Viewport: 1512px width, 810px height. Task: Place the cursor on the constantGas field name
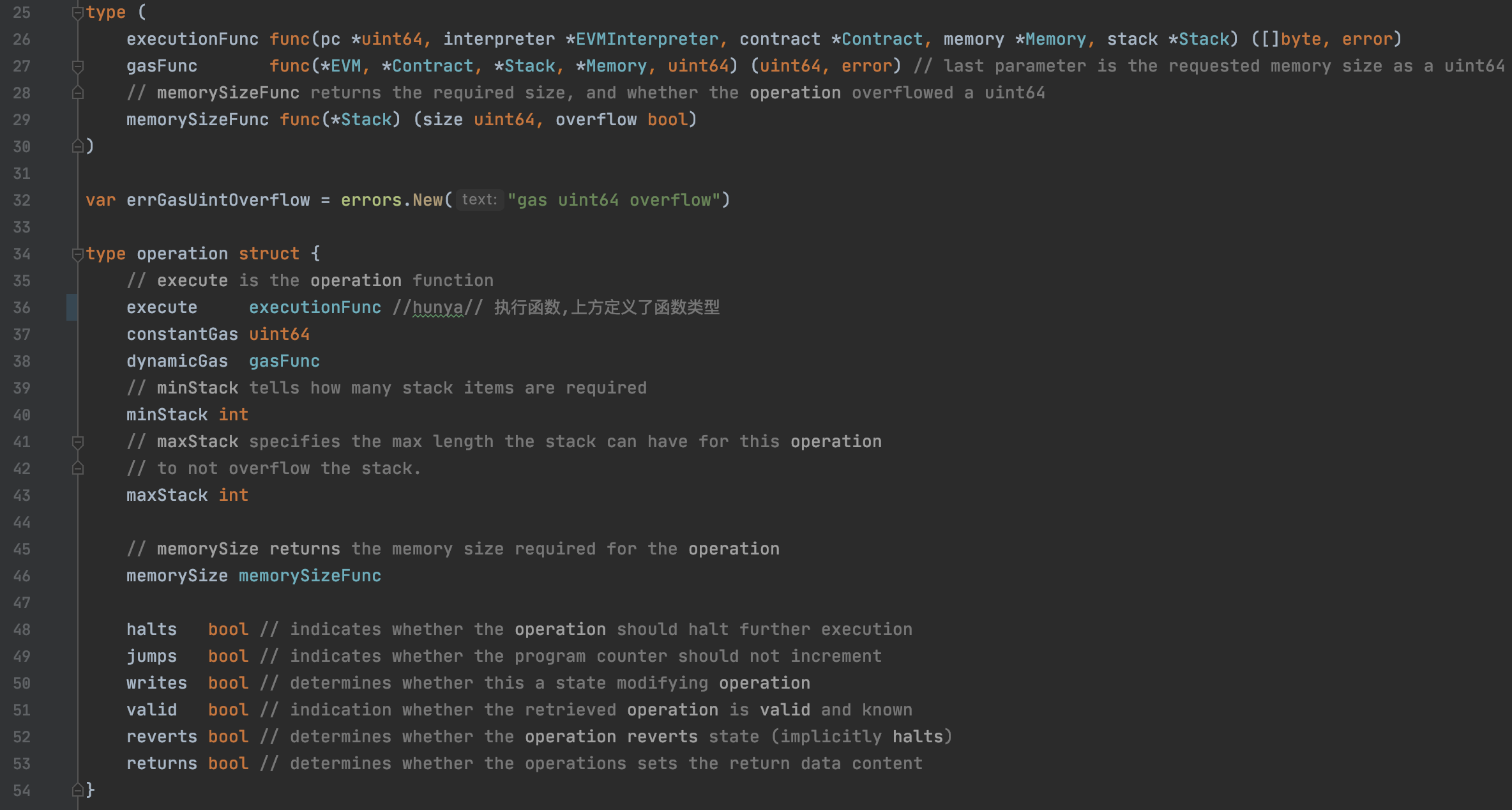182,335
